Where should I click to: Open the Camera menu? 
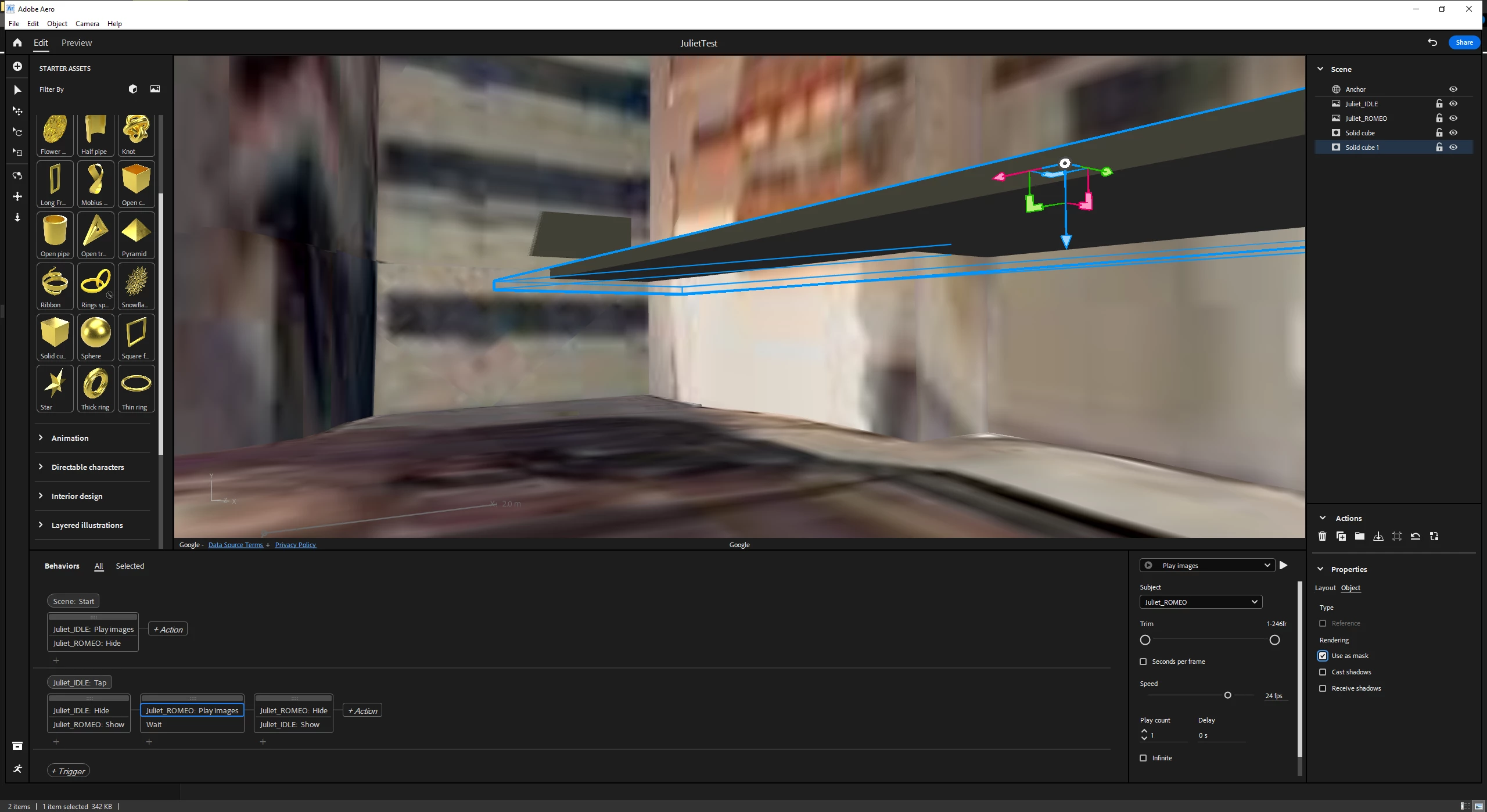(87, 24)
